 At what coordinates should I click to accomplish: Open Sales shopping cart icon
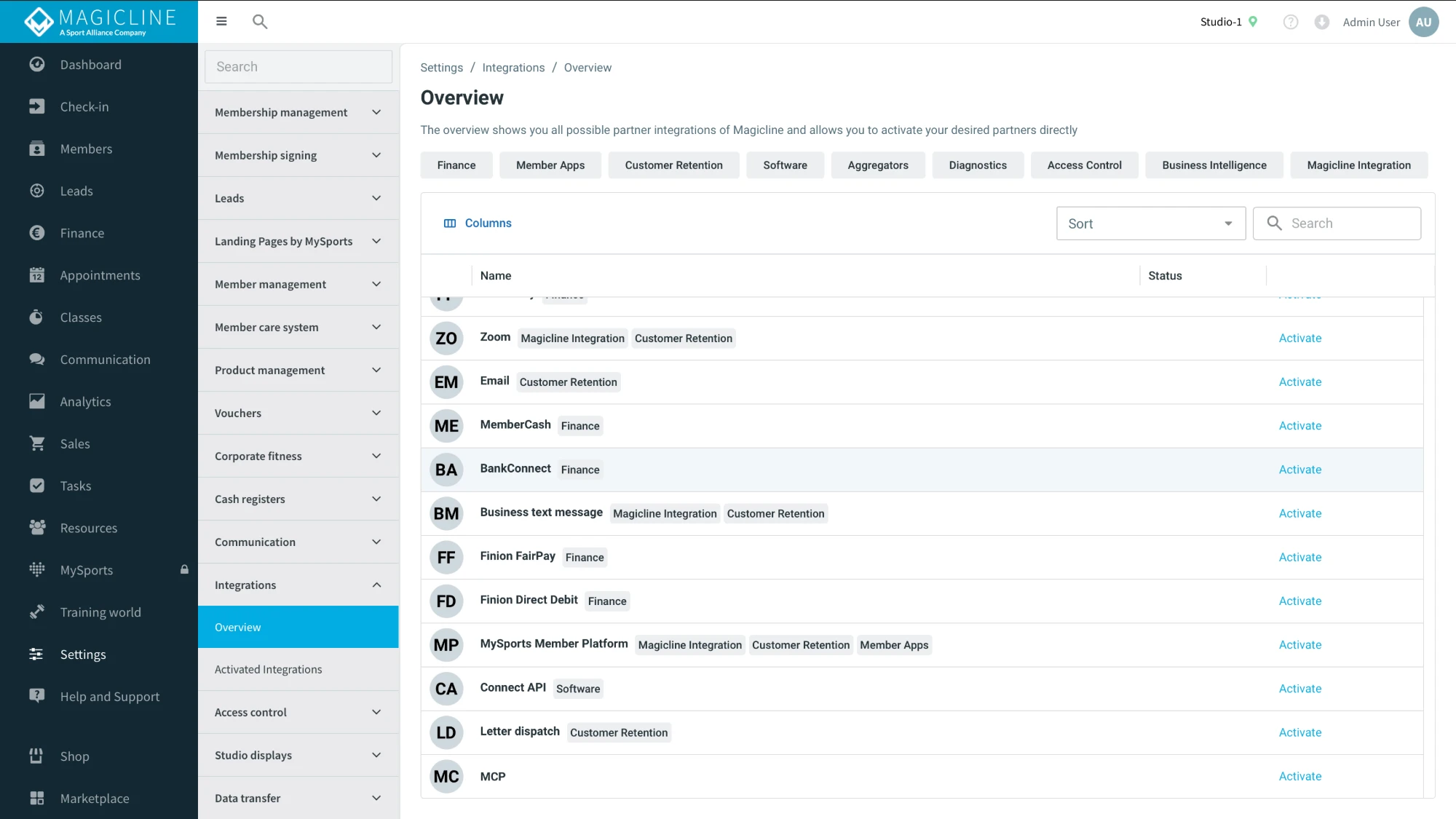(x=37, y=443)
